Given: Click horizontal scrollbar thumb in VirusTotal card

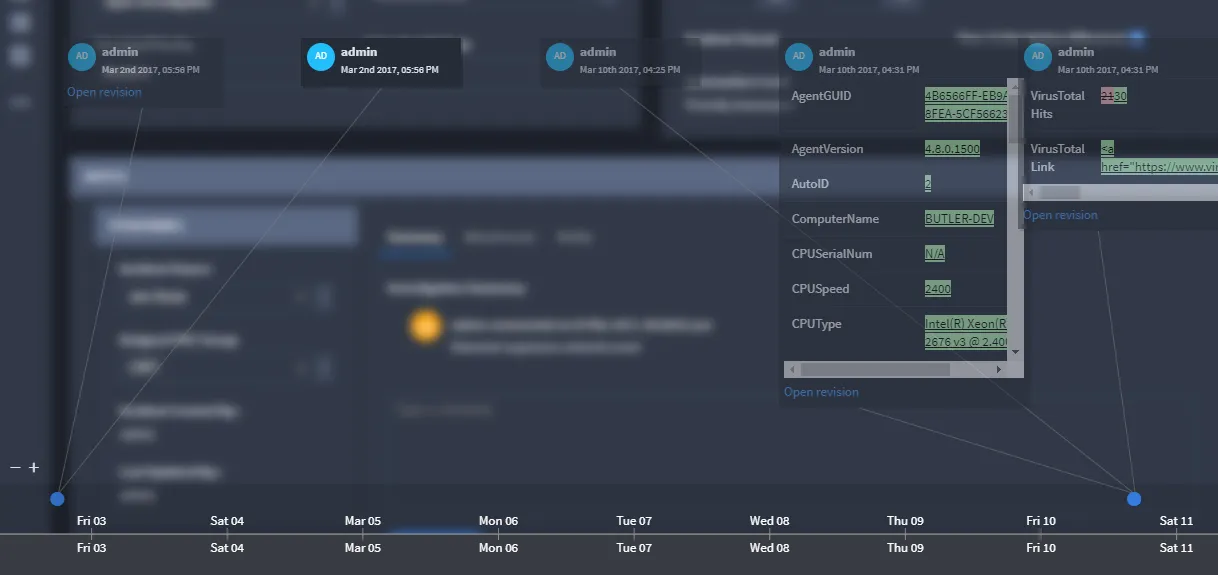Looking at the screenshot, I should coord(1060,192).
